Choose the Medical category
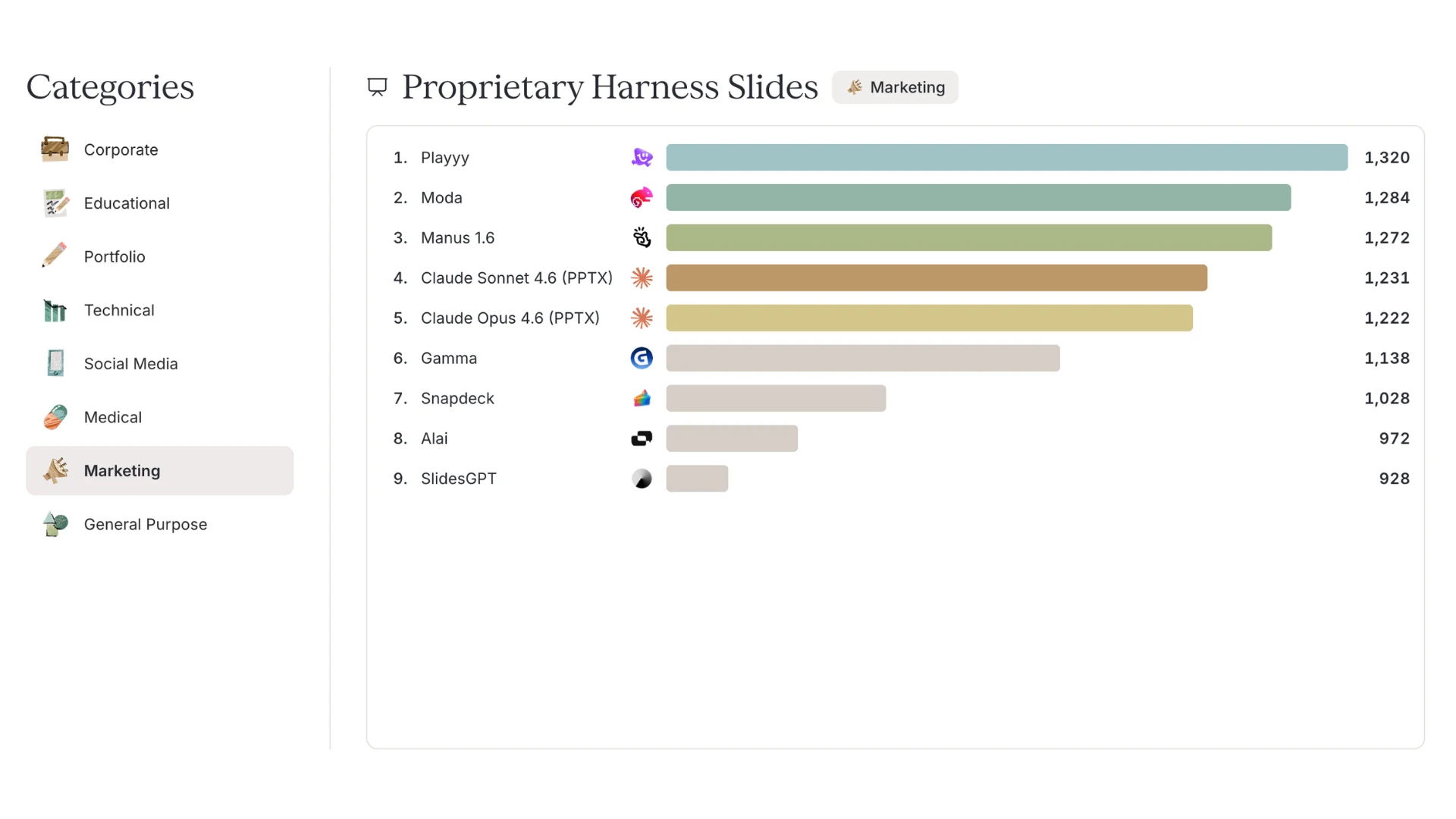The image size is (1456, 819). click(159, 417)
